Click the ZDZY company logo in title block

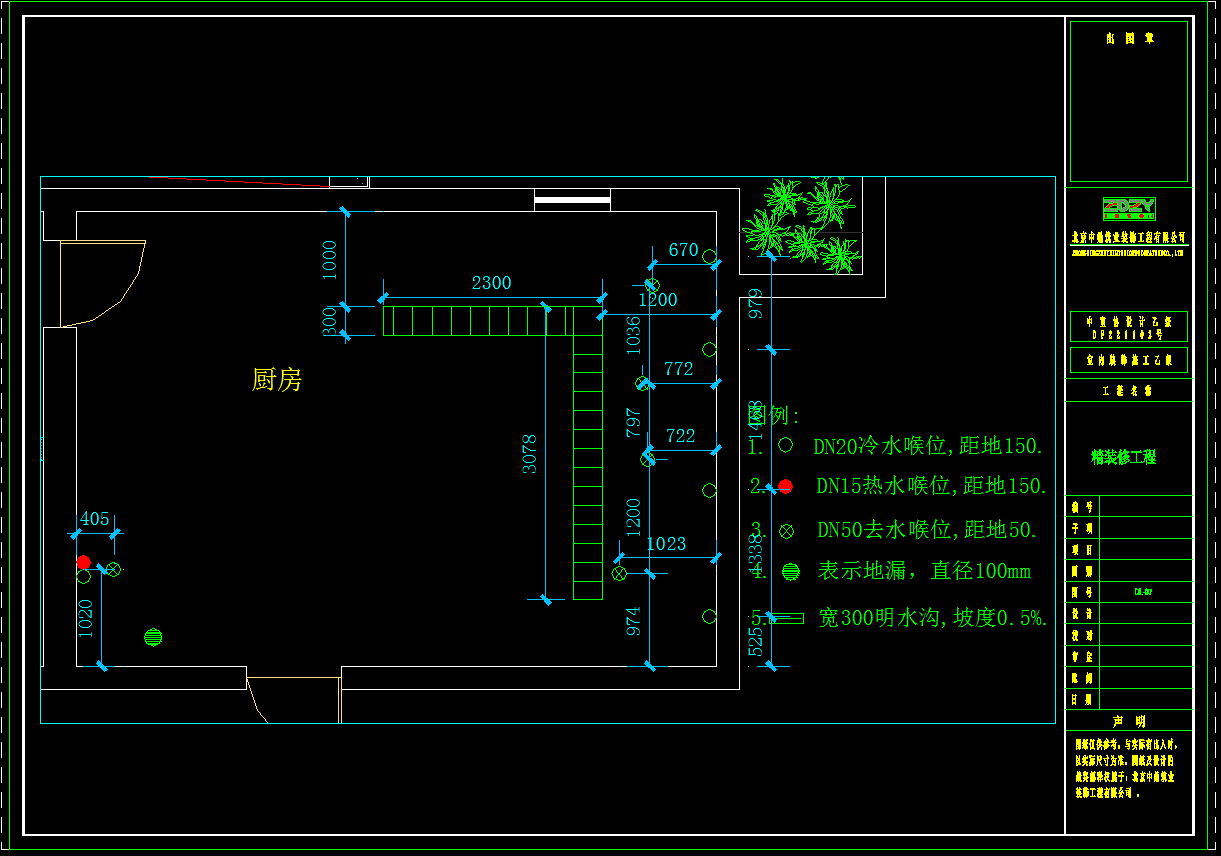(1128, 209)
